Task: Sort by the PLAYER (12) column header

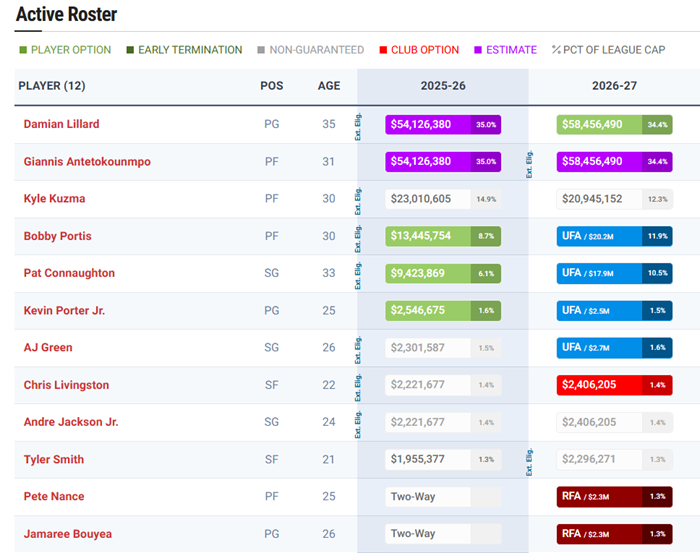Action: pos(52,86)
